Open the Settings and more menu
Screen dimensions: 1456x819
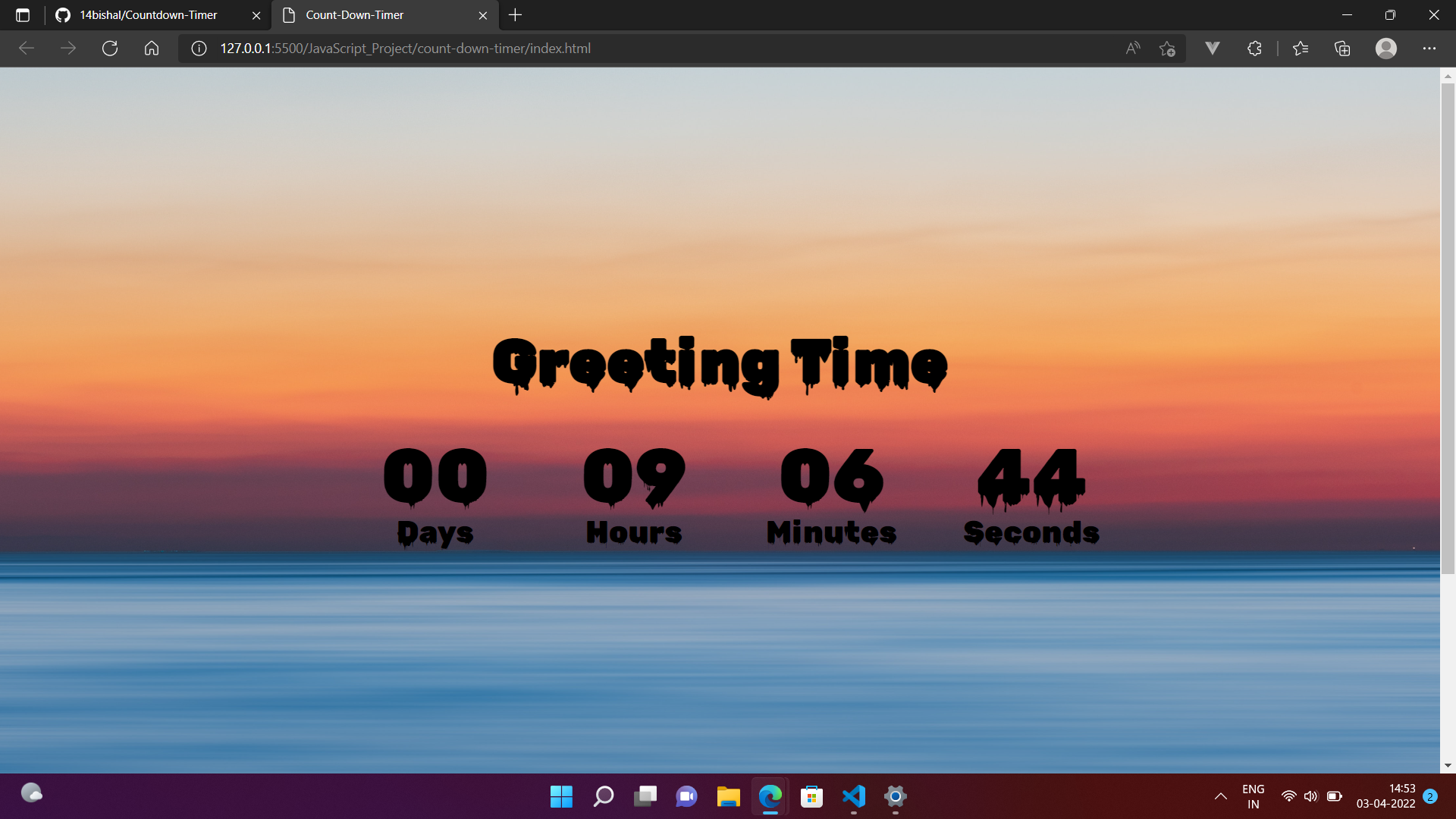pyautogui.click(x=1430, y=48)
